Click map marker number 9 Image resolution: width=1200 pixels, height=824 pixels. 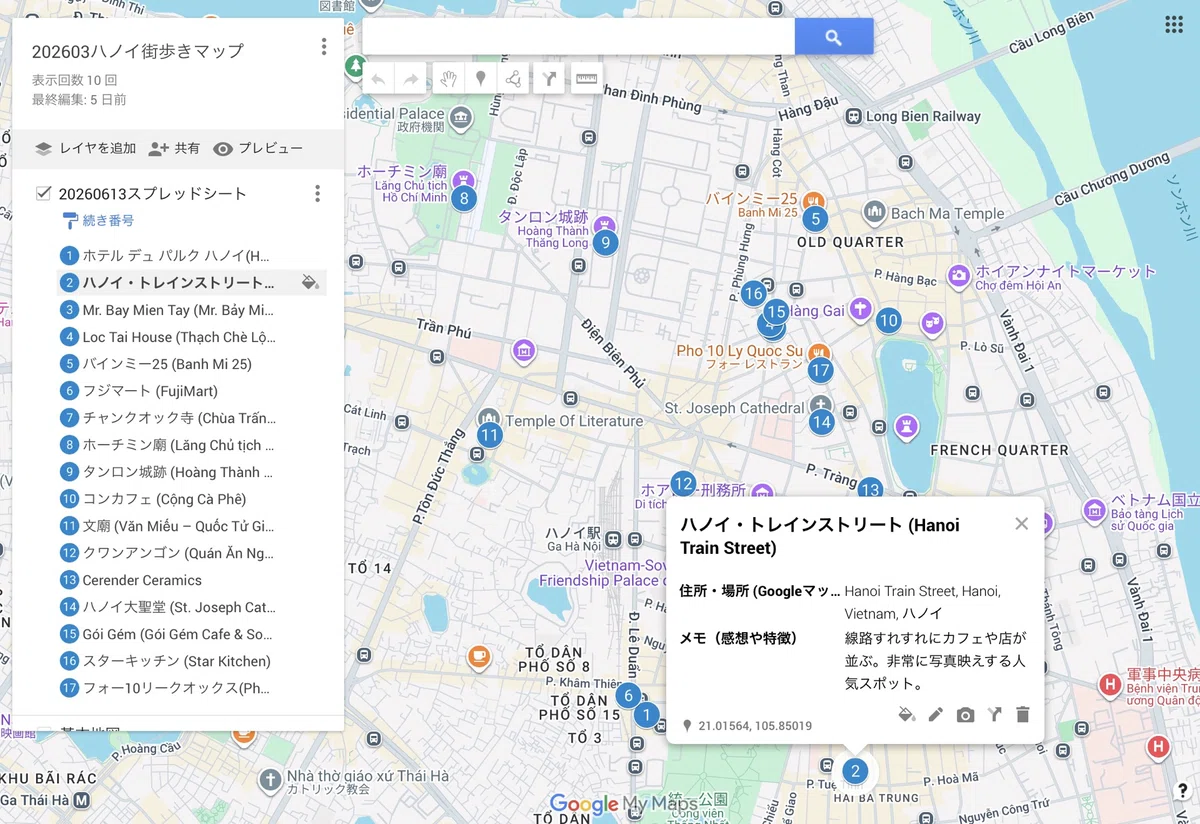(x=605, y=242)
